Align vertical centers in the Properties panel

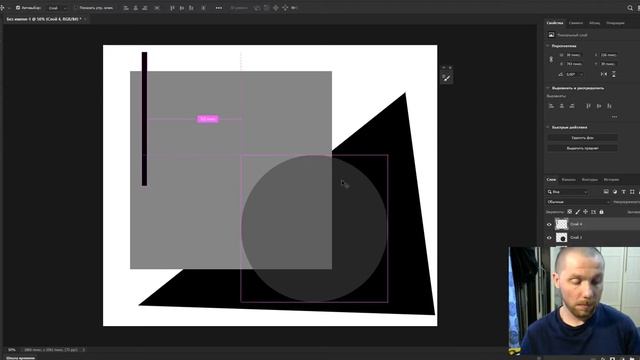(x=599, y=106)
